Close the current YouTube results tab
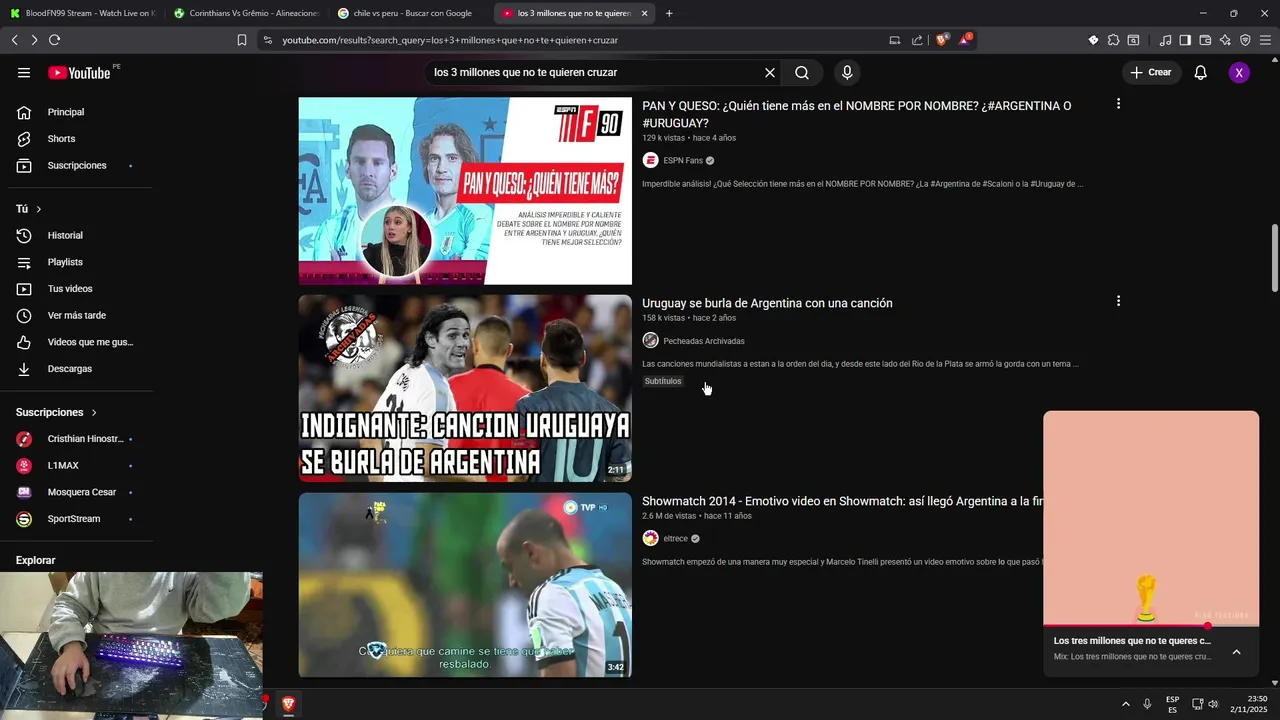 tap(644, 13)
